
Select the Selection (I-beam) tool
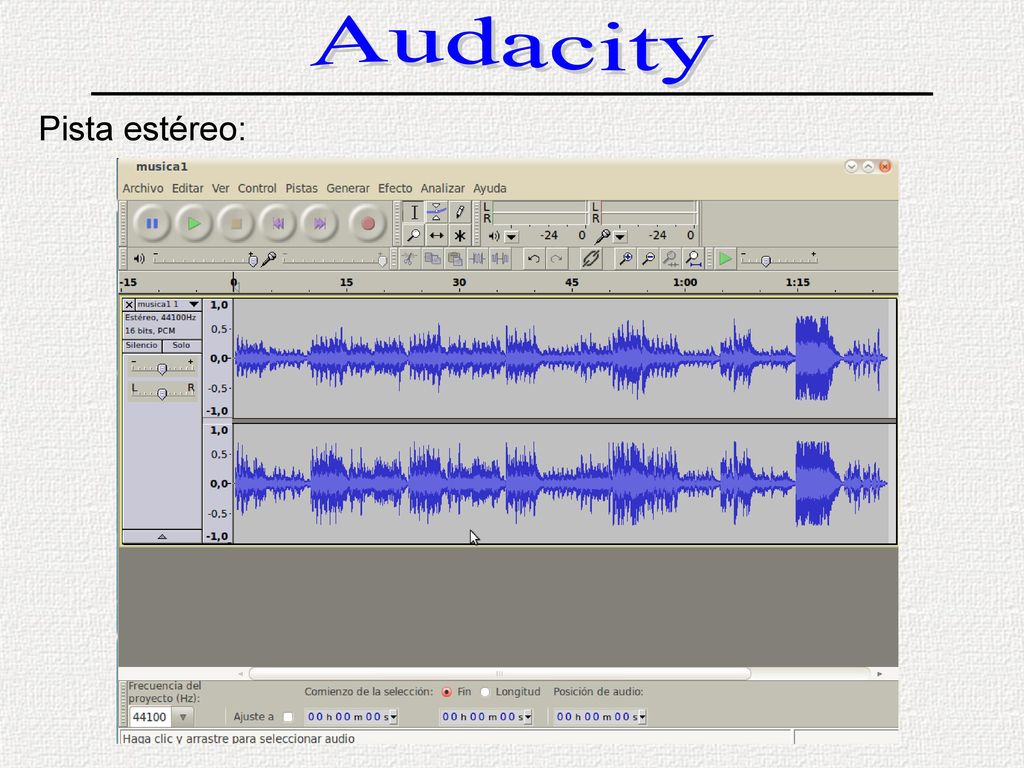pos(413,212)
